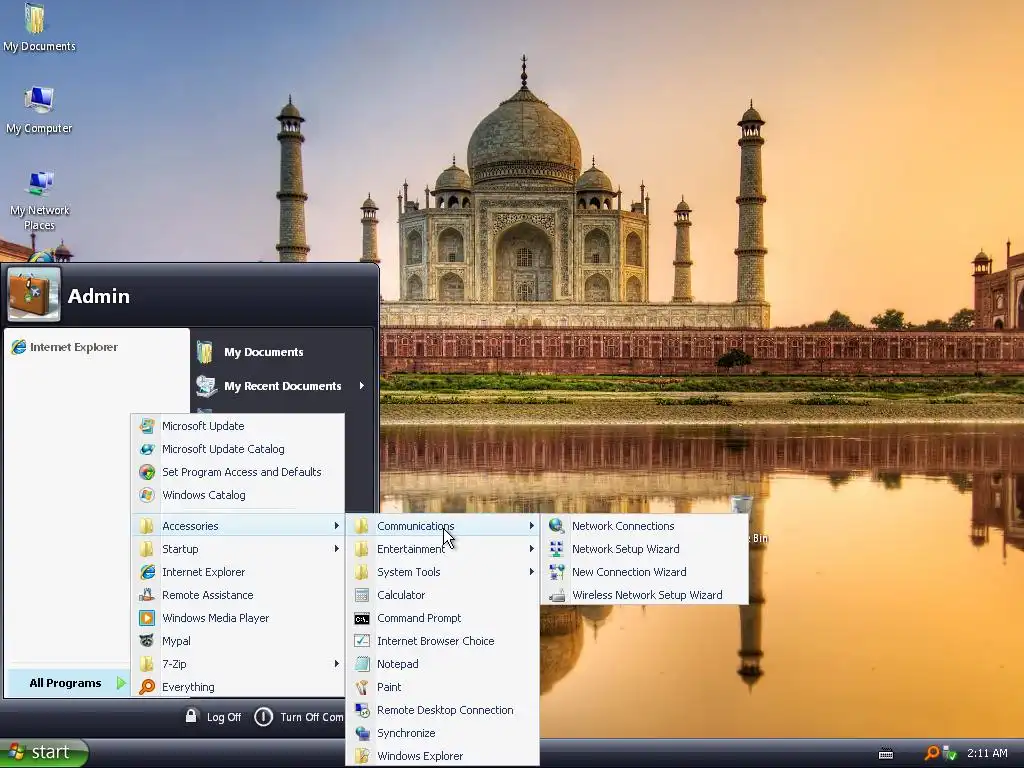Click the Network Setup Wizard icon

pyautogui.click(x=556, y=549)
